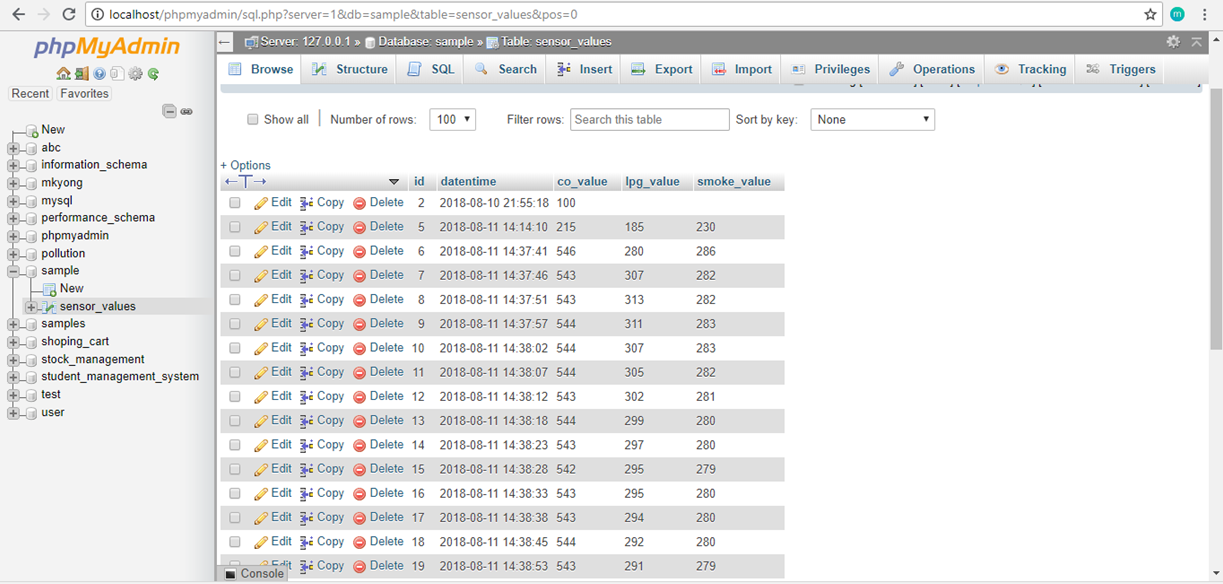Reload navigation panel with green refresh icon

153,74
